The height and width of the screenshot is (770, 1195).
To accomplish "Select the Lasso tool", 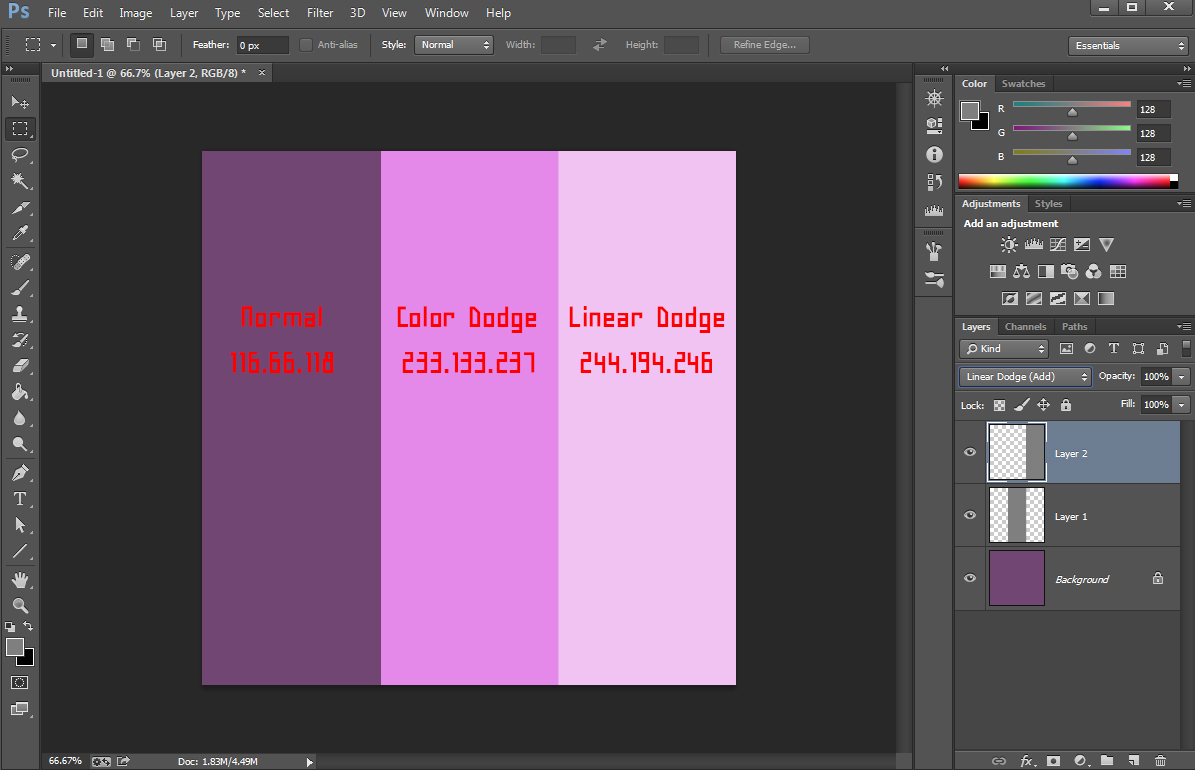I will click(20, 155).
